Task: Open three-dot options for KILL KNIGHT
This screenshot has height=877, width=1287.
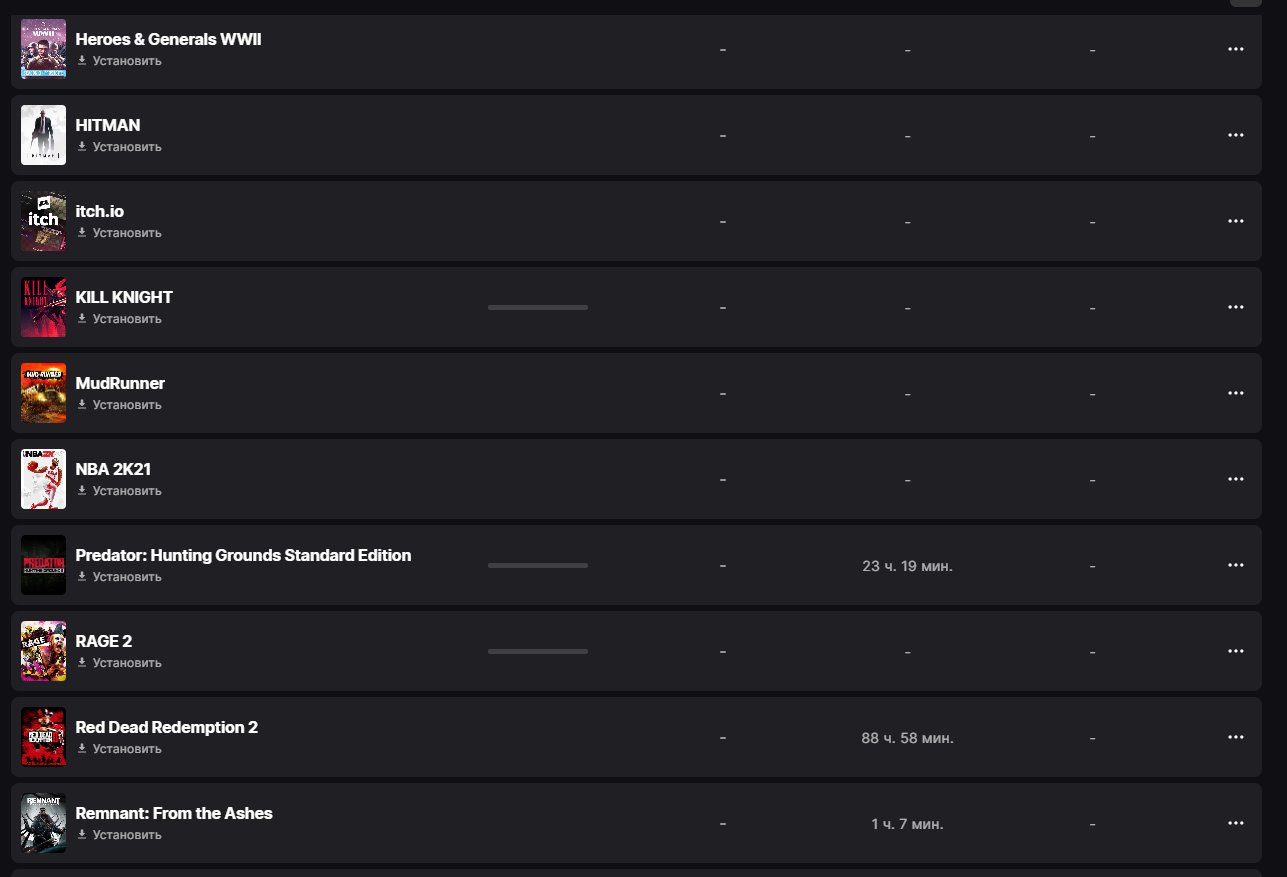Action: click(1235, 307)
